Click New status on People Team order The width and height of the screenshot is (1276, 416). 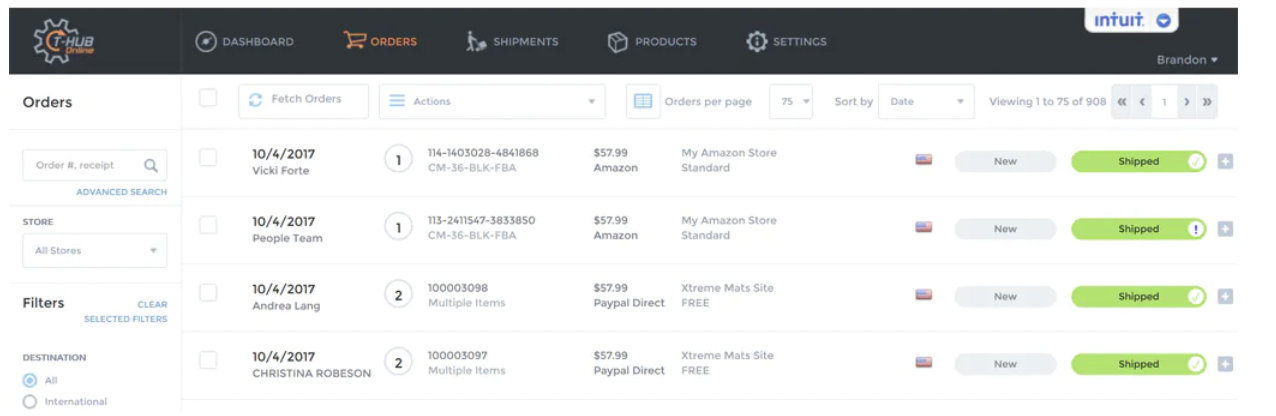1005,229
